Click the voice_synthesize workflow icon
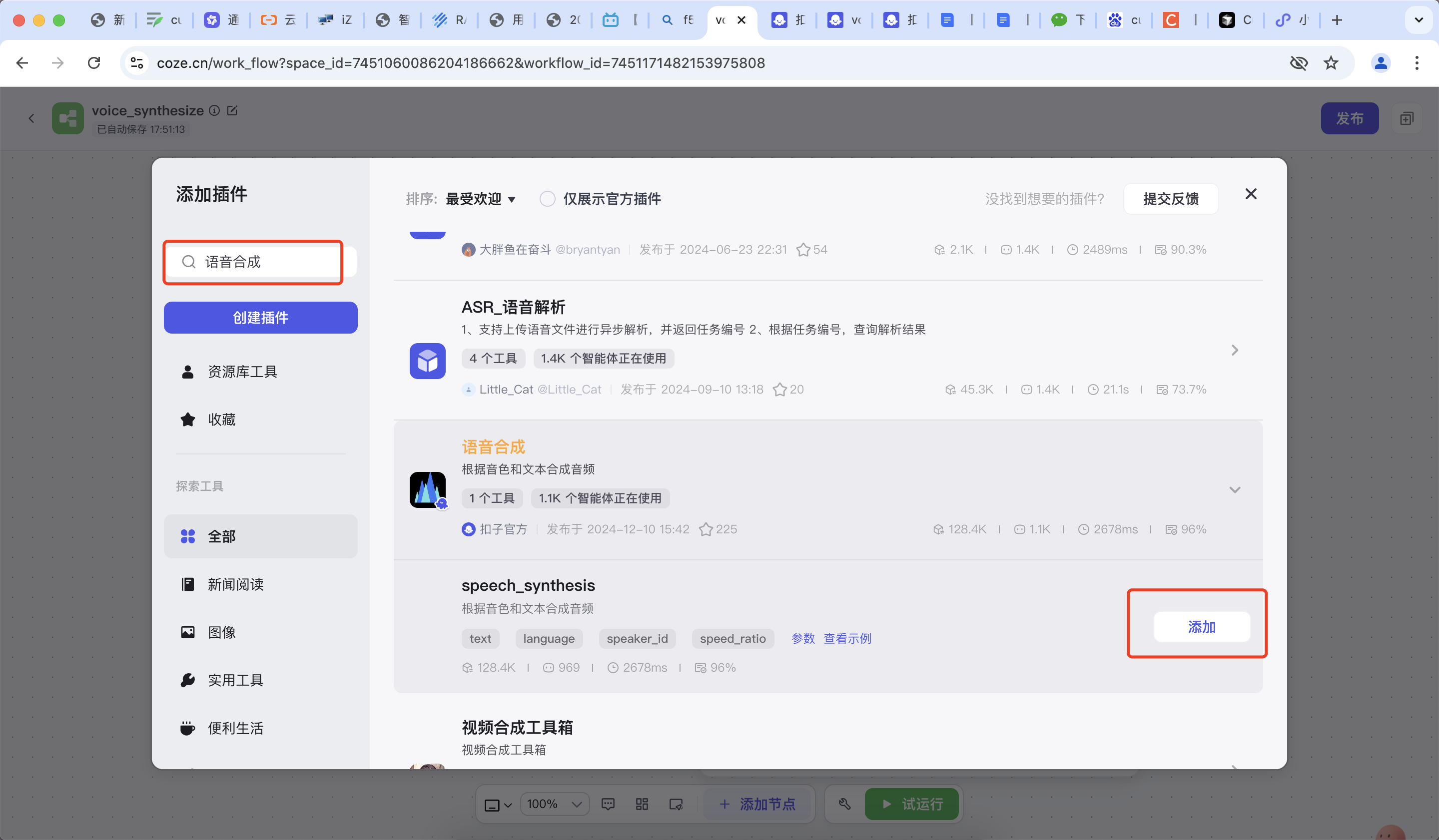The width and height of the screenshot is (1439, 840). [x=68, y=118]
